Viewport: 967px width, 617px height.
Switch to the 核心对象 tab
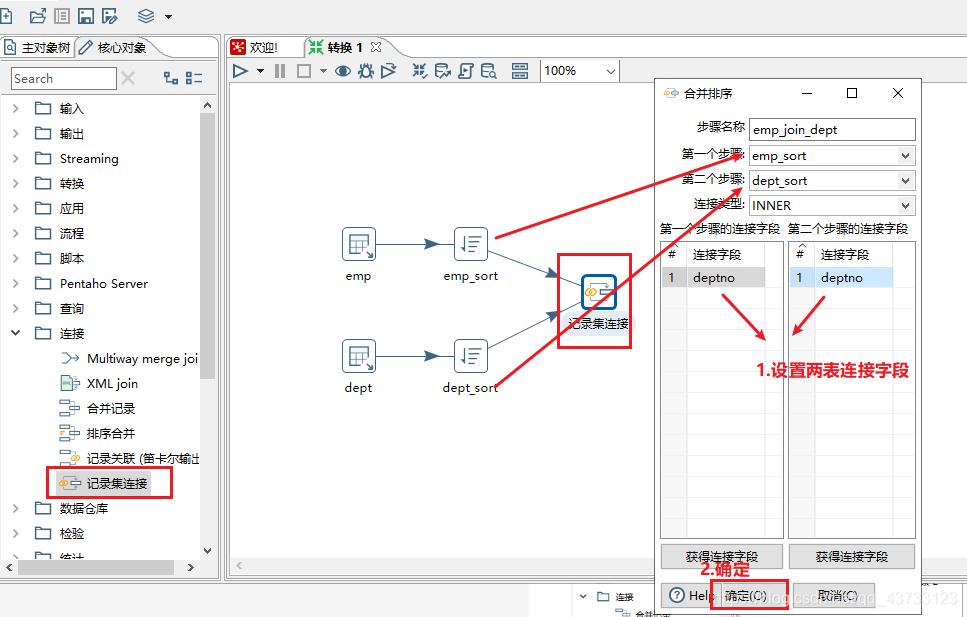click(114, 48)
